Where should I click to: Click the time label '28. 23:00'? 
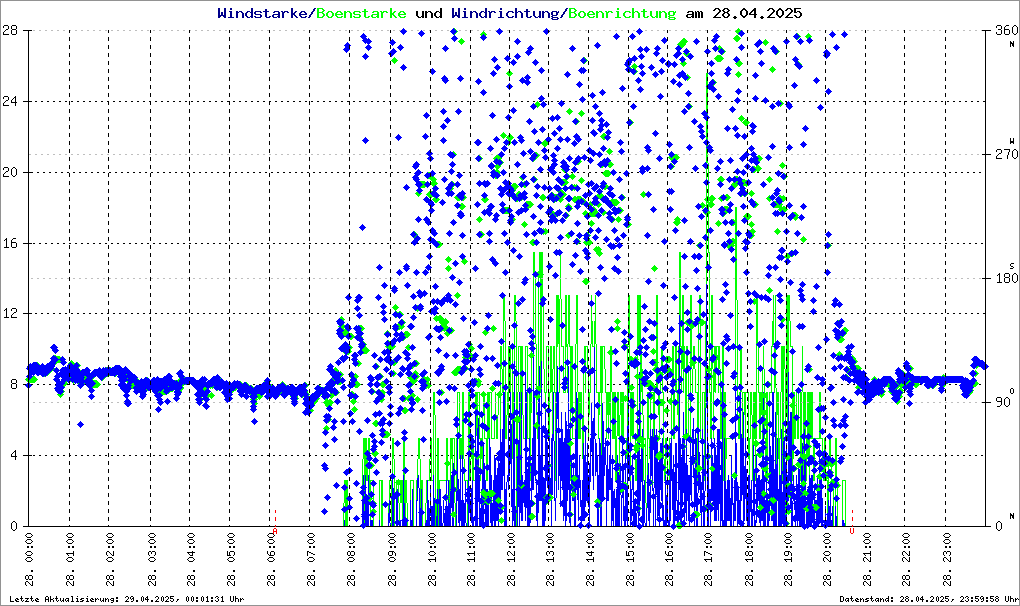[949, 559]
